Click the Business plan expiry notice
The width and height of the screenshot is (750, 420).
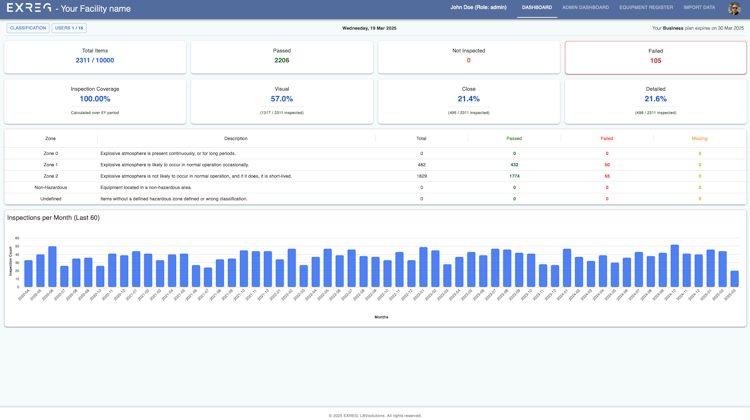tap(698, 28)
